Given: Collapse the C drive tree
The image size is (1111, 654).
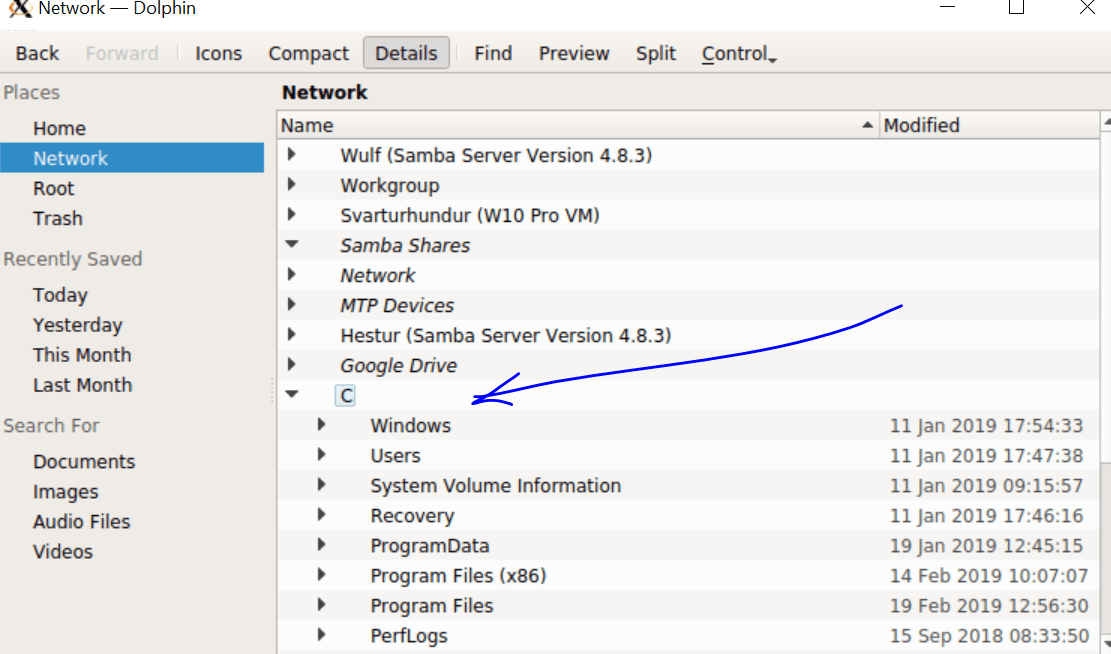Looking at the screenshot, I should (x=291, y=394).
